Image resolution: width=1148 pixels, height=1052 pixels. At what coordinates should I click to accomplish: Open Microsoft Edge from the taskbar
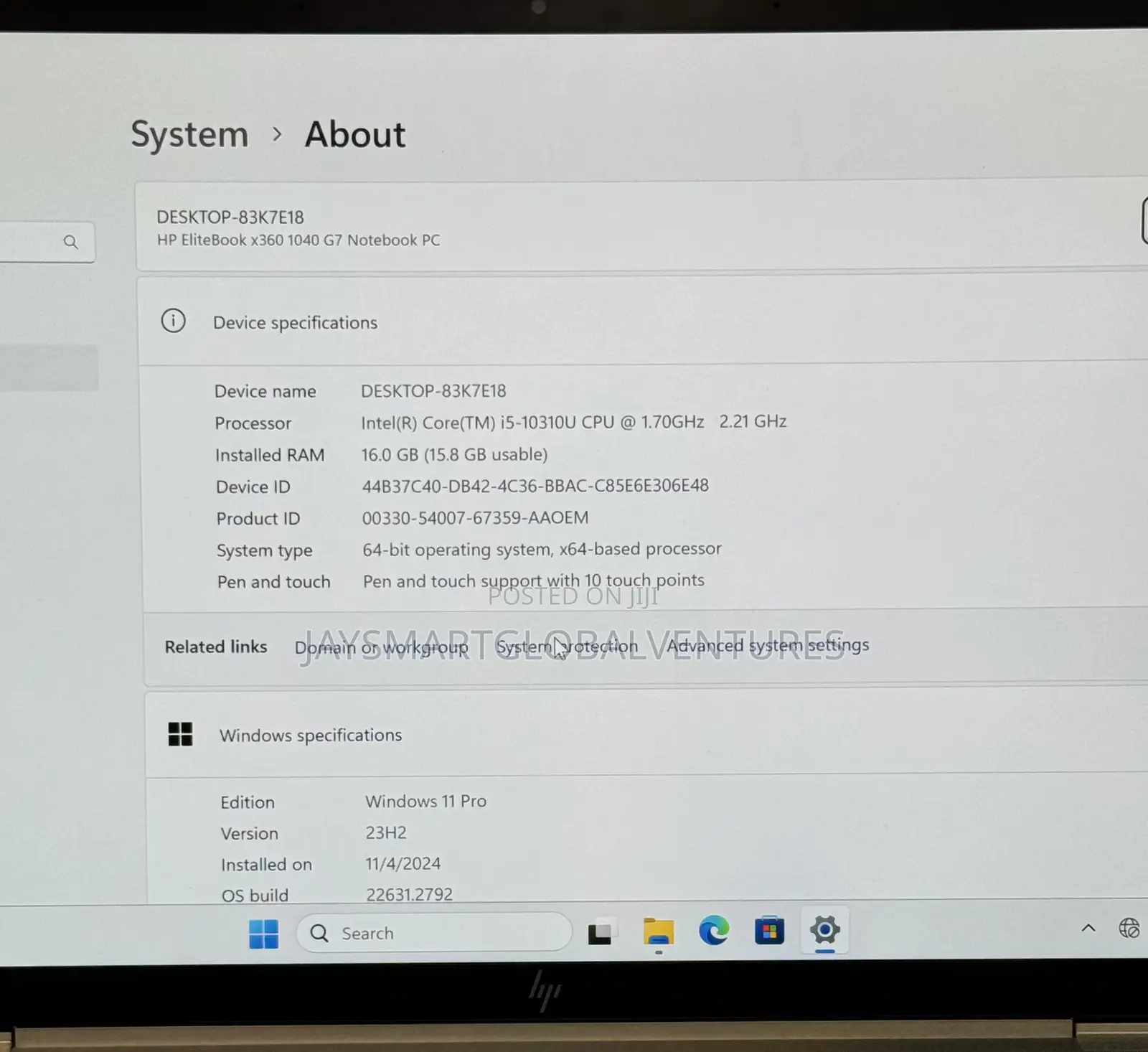714,931
